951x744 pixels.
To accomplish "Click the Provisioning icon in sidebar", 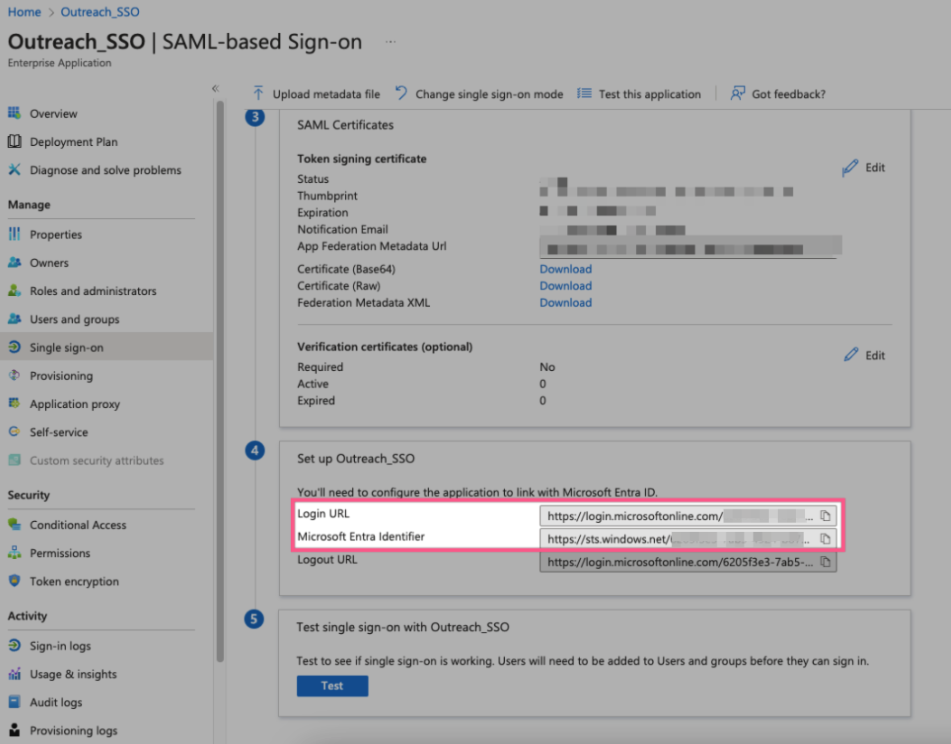I will [14, 375].
